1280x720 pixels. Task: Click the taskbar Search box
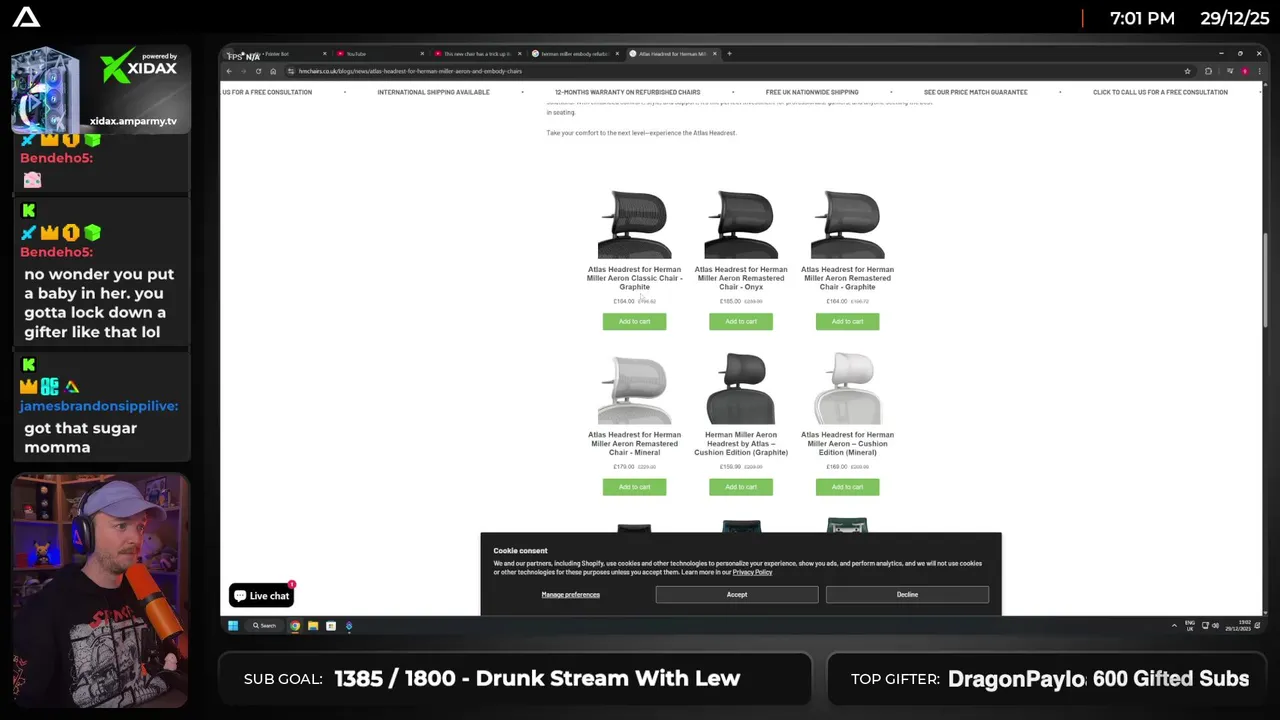(x=264, y=626)
